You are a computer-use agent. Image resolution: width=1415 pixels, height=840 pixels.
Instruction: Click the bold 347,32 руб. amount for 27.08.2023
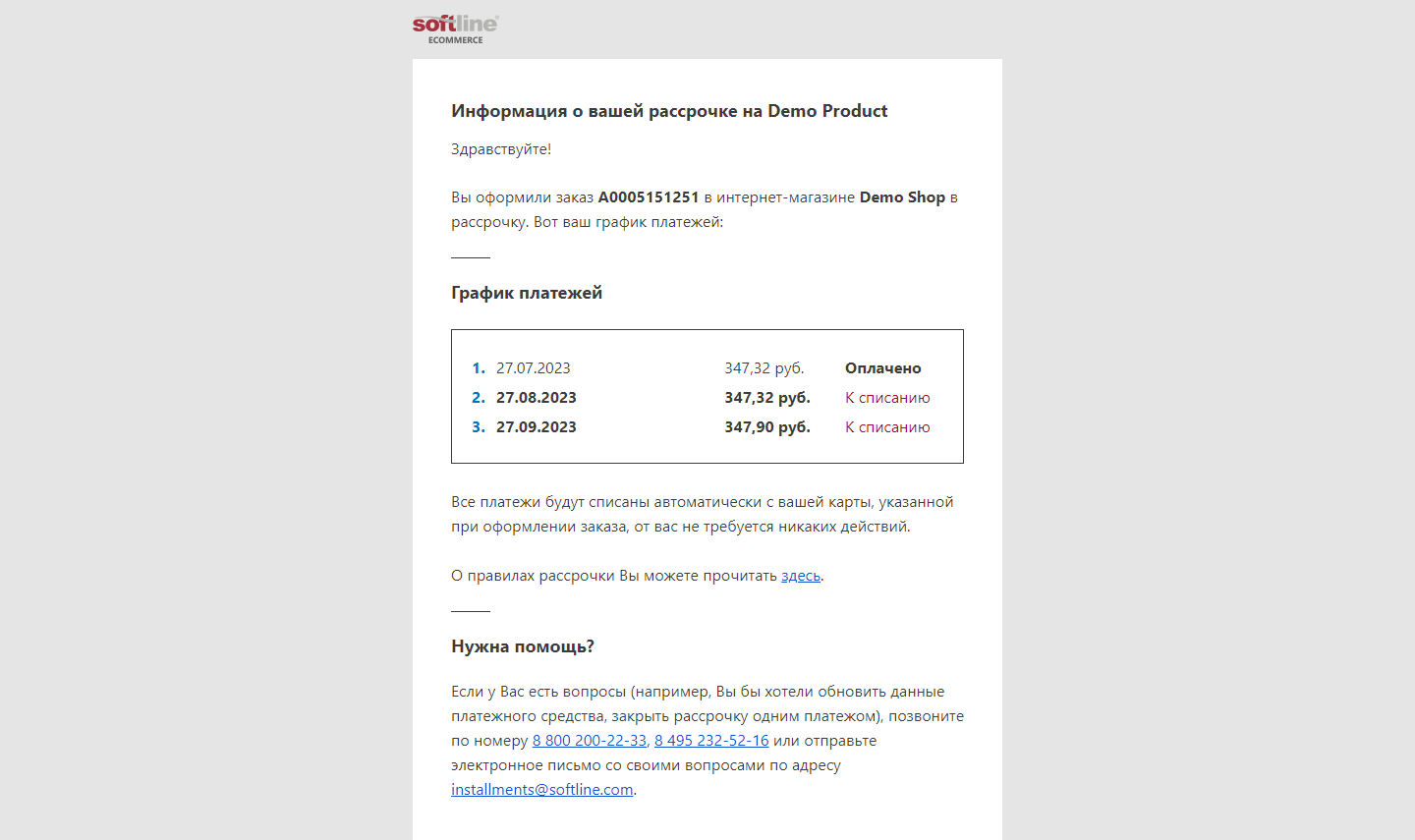[x=766, y=398]
